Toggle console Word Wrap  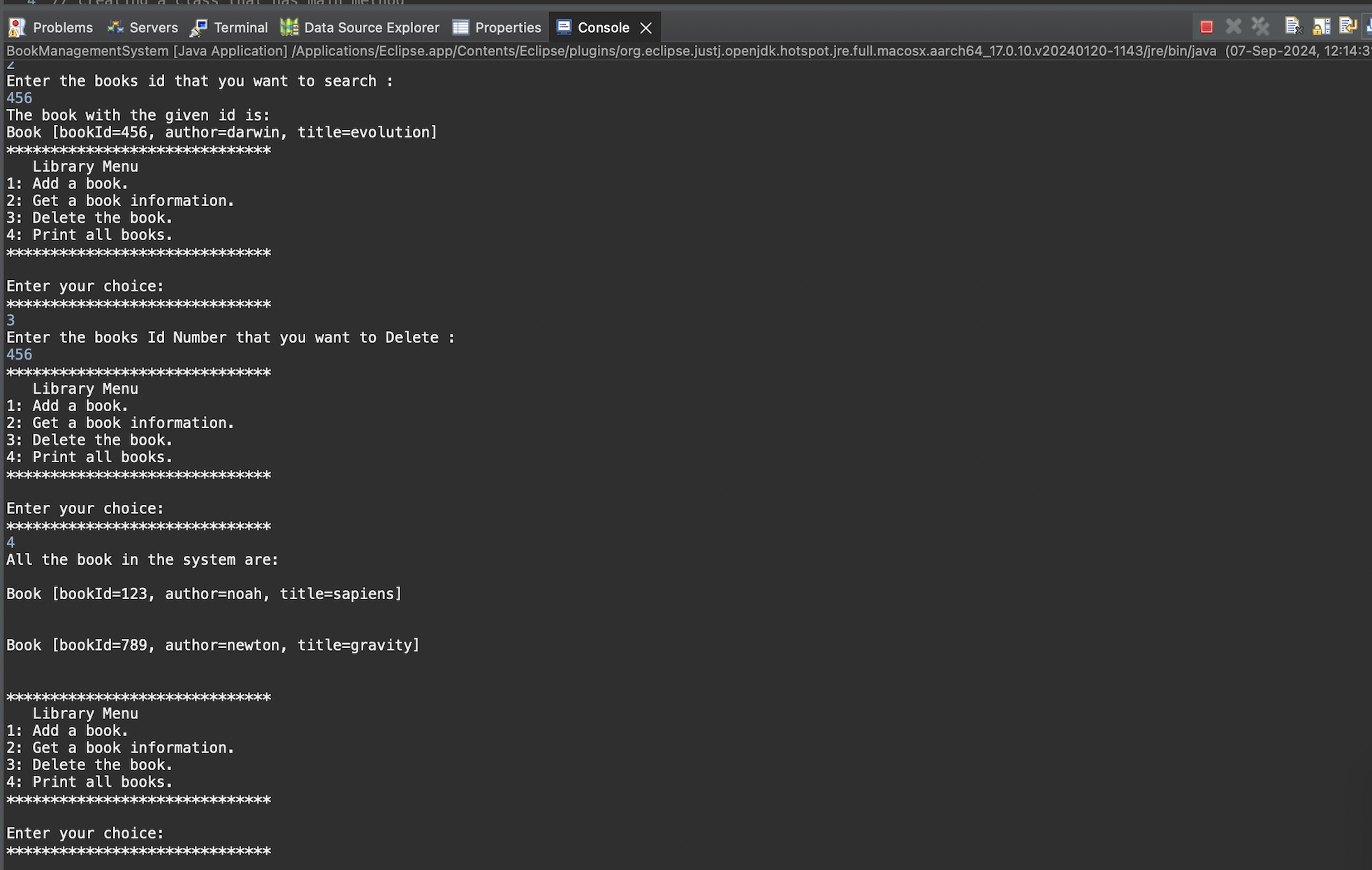coord(1348,27)
